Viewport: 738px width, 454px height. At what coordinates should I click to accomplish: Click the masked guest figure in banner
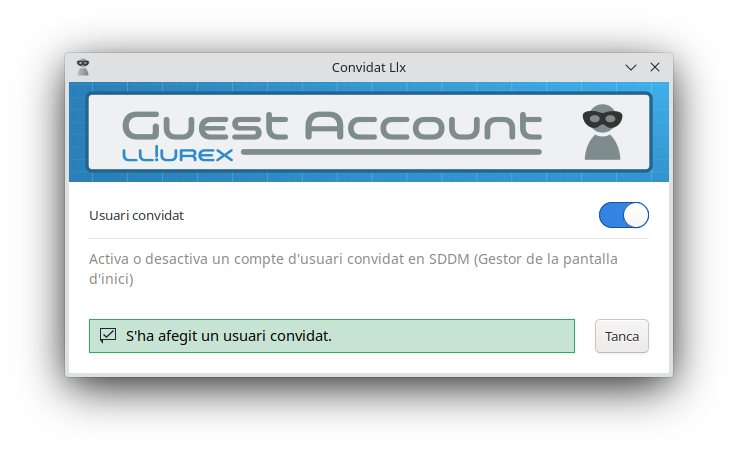click(x=602, y=132)
